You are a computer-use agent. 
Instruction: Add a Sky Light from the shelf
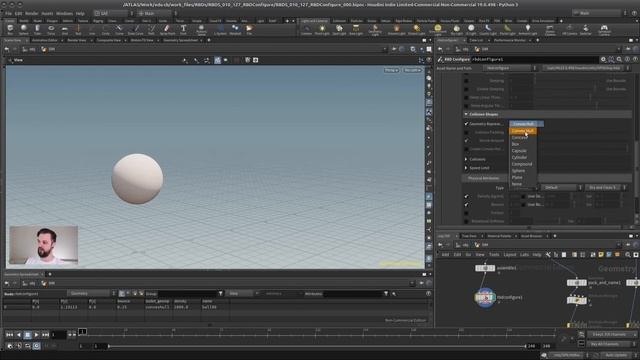tap(456, 29)
